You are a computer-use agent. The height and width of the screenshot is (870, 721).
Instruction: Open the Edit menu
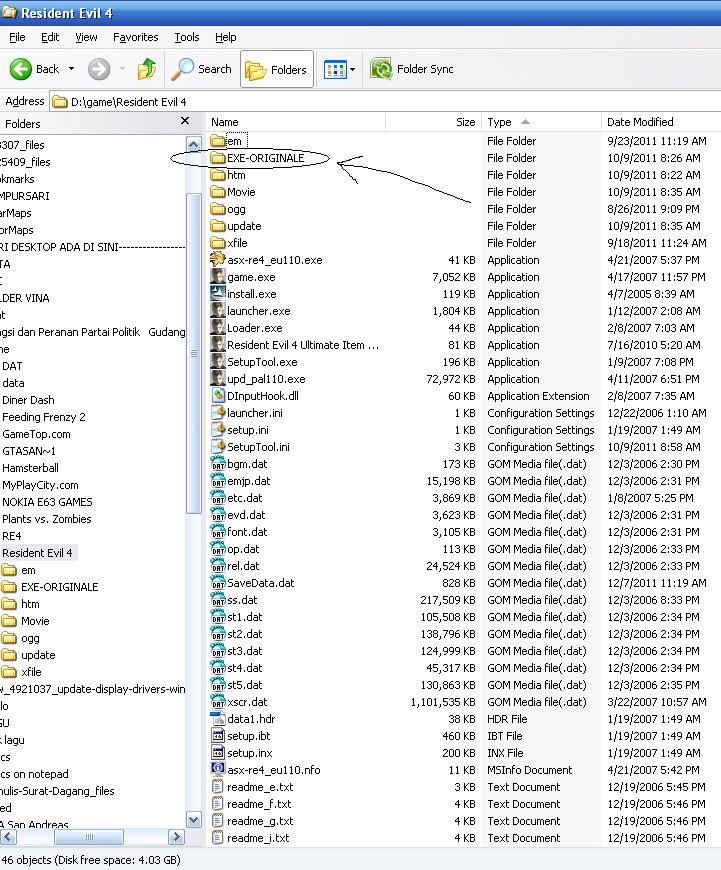[x=50, y=37]
